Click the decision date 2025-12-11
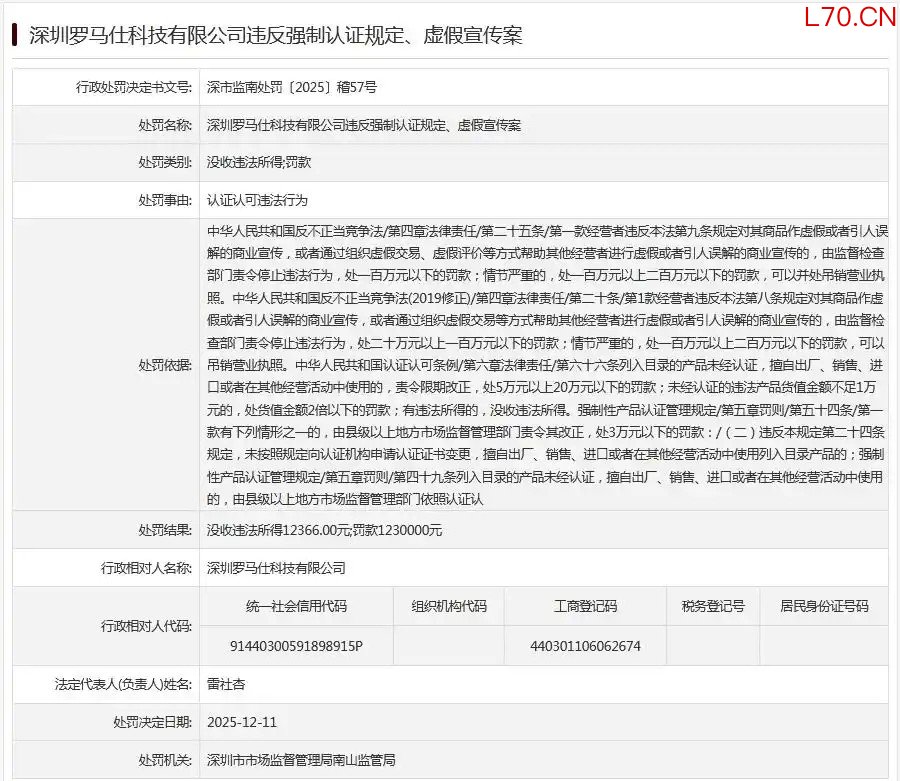The height and width of the screenshot is (781, 900). 240,721
